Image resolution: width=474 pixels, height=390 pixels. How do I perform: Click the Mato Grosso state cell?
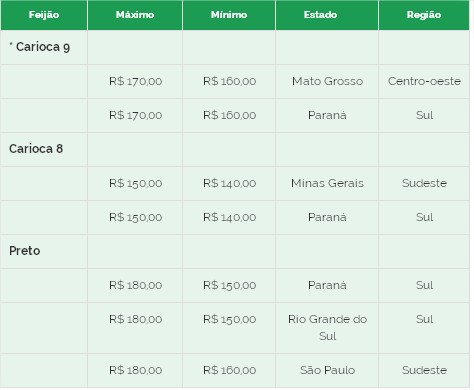click(x=327, y=81)
